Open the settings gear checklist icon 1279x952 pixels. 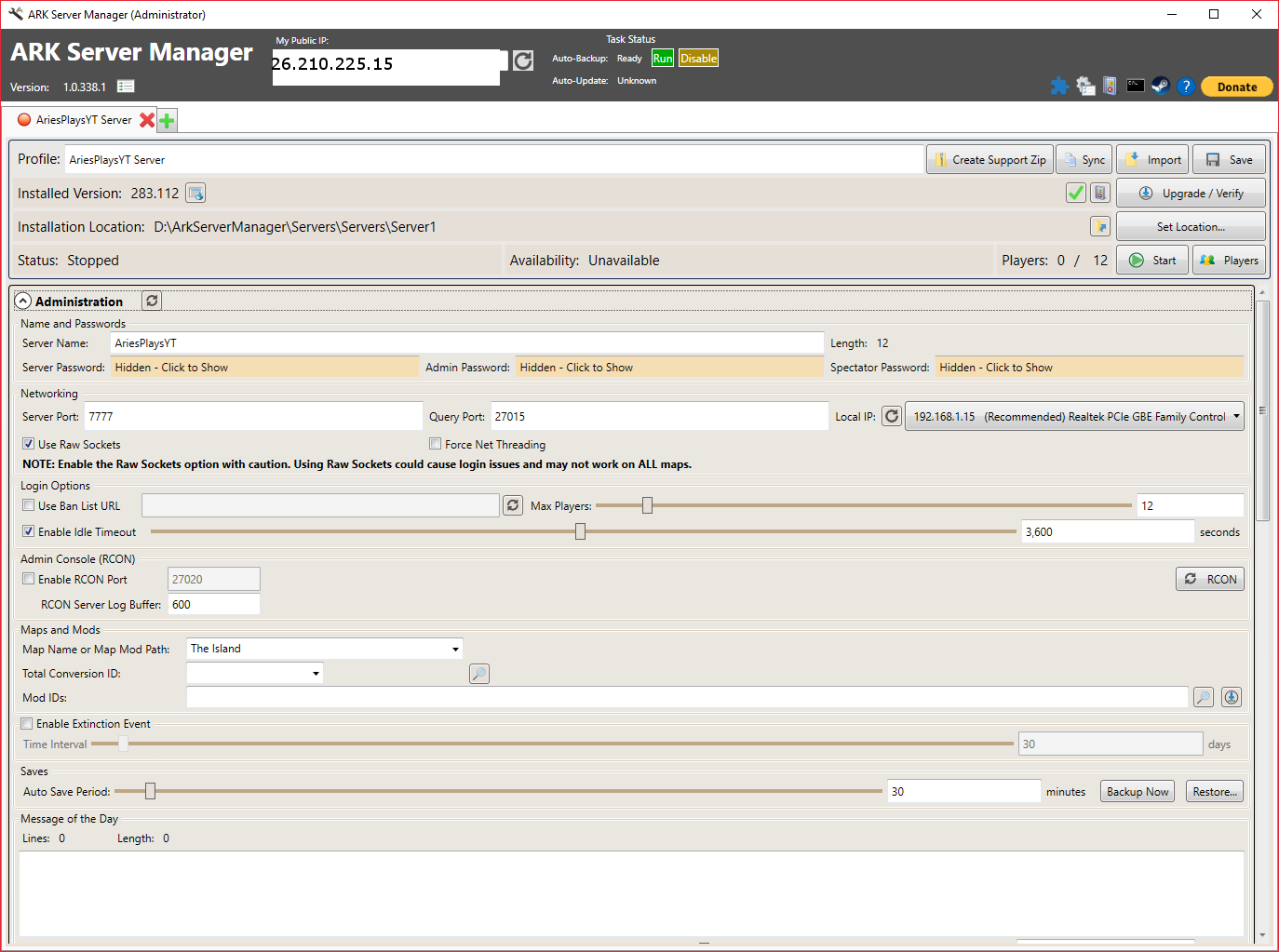(x=1085, y=86)
